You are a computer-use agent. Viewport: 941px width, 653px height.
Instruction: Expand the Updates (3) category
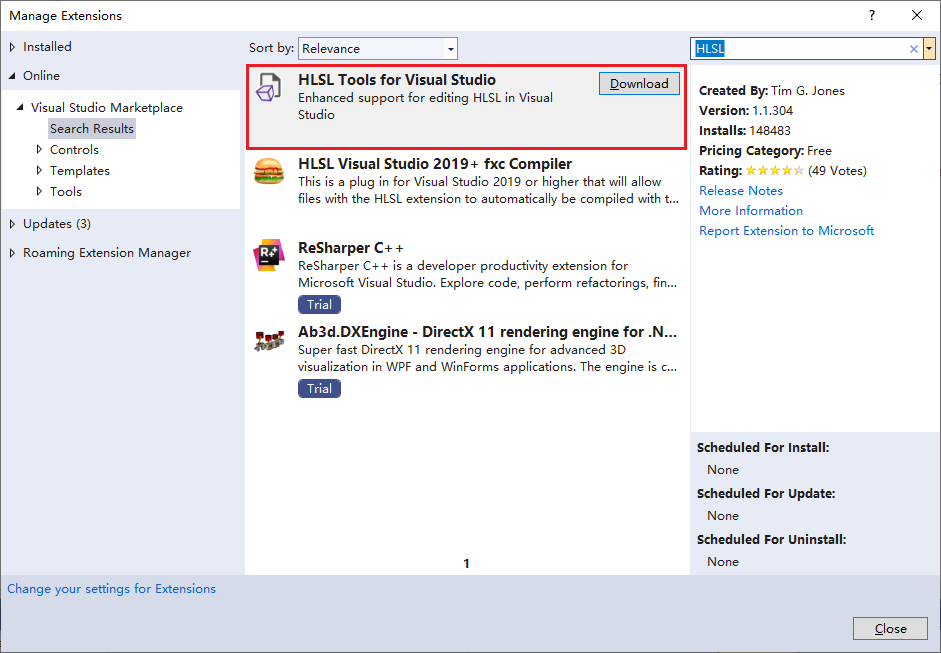pyautogui.click(x=12, y=224)
